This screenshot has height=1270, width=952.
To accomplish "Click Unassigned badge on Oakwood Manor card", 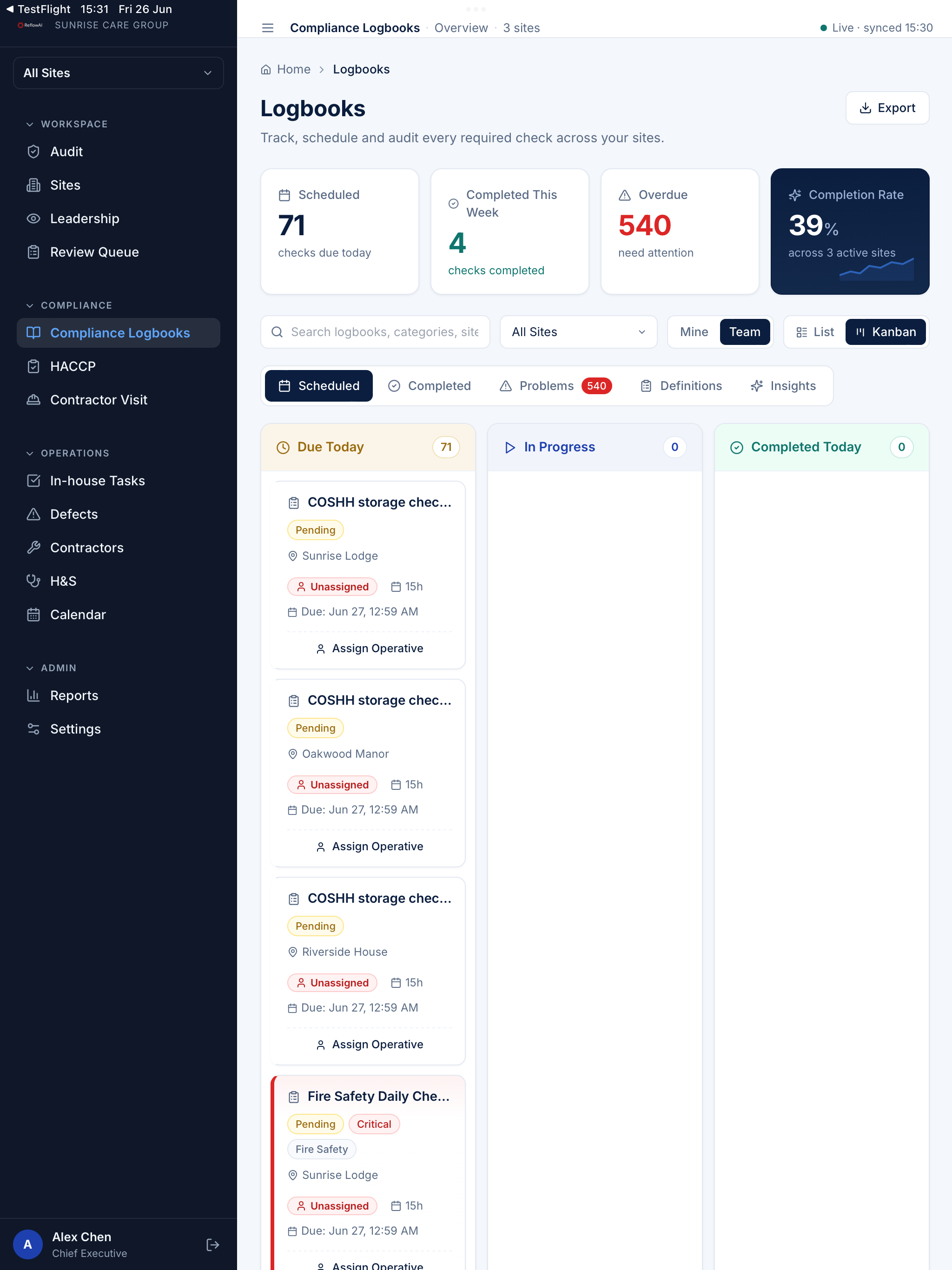I will (332, 785).
